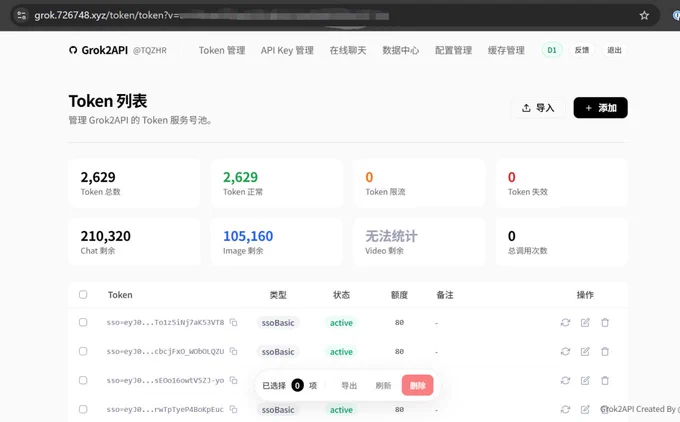Go to 数据中心 page
This screenshot has height=422, width=680.
tap(401, 50)
